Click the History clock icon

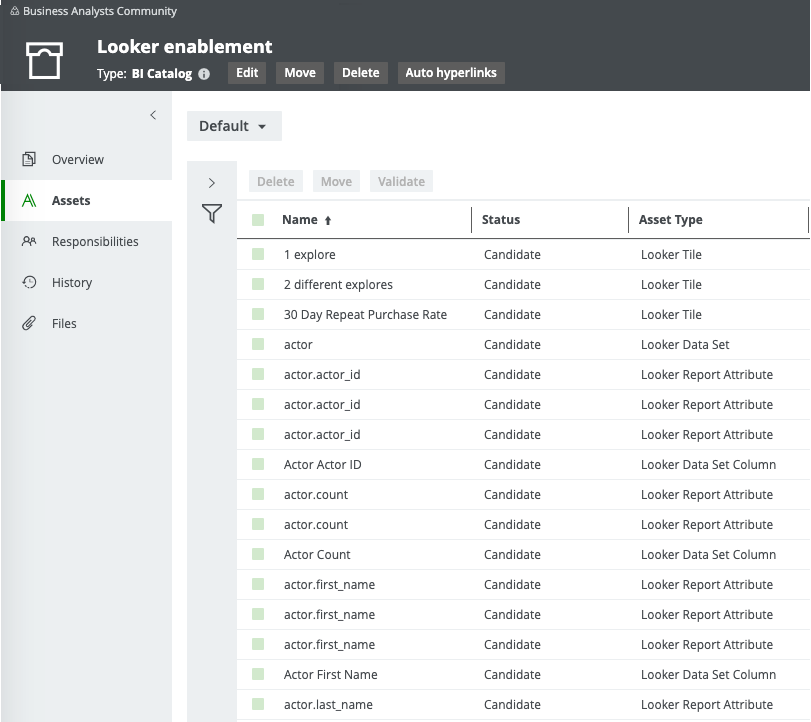30,282
